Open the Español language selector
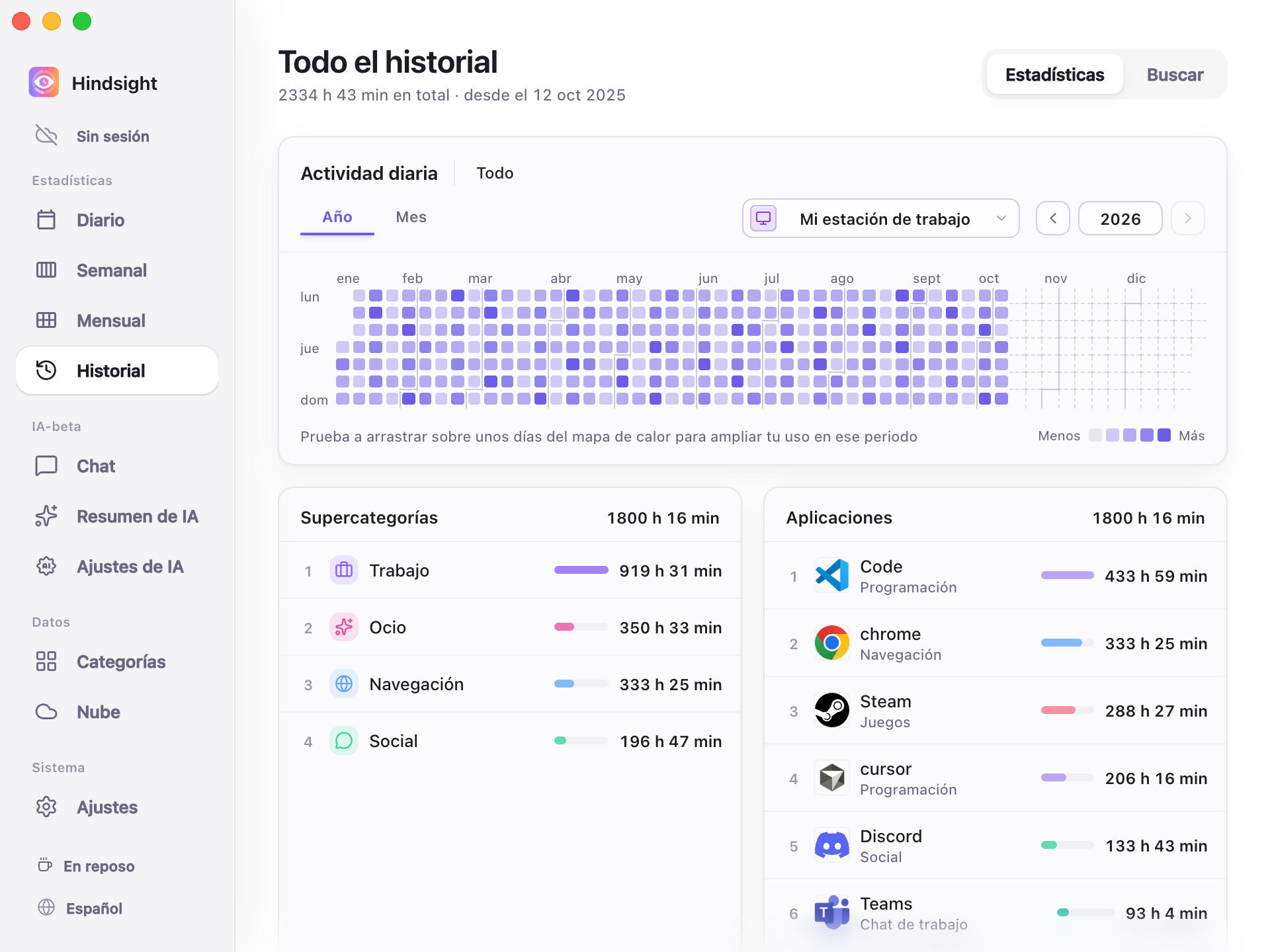Screen dimensions: 1270x952 click(x=81, y=908)
